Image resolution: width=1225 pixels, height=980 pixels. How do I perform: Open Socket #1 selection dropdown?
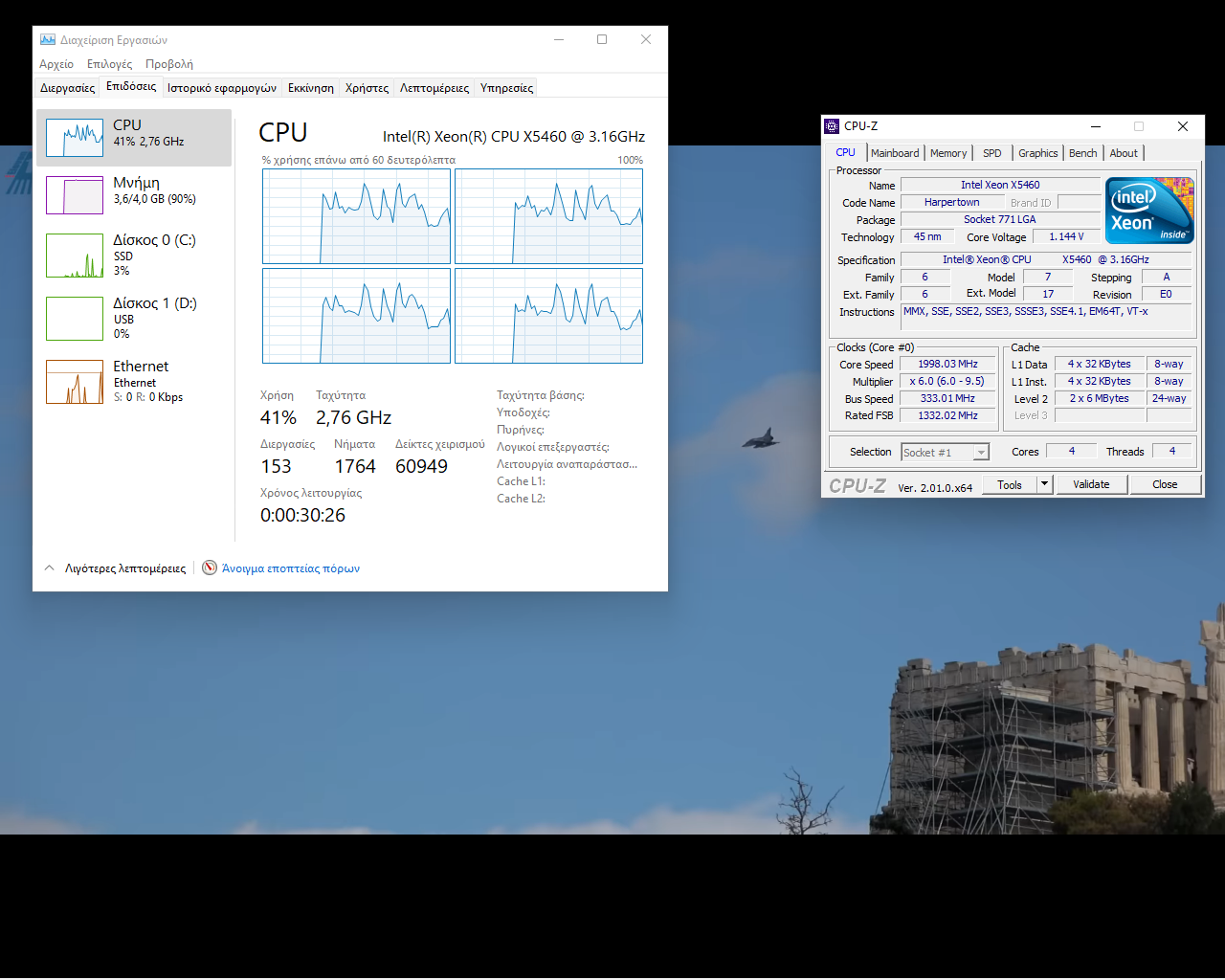945,453
